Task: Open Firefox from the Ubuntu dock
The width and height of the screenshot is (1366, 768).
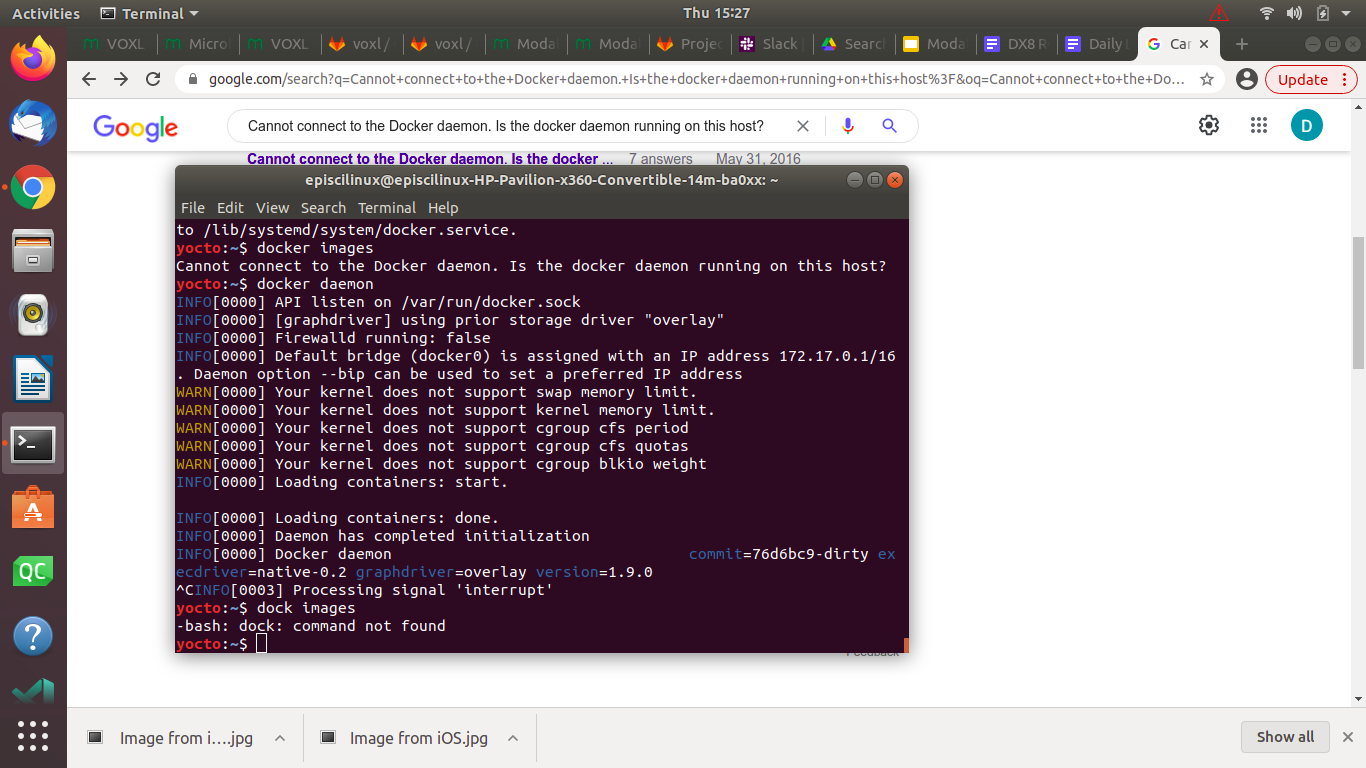Action: [33, 60]
